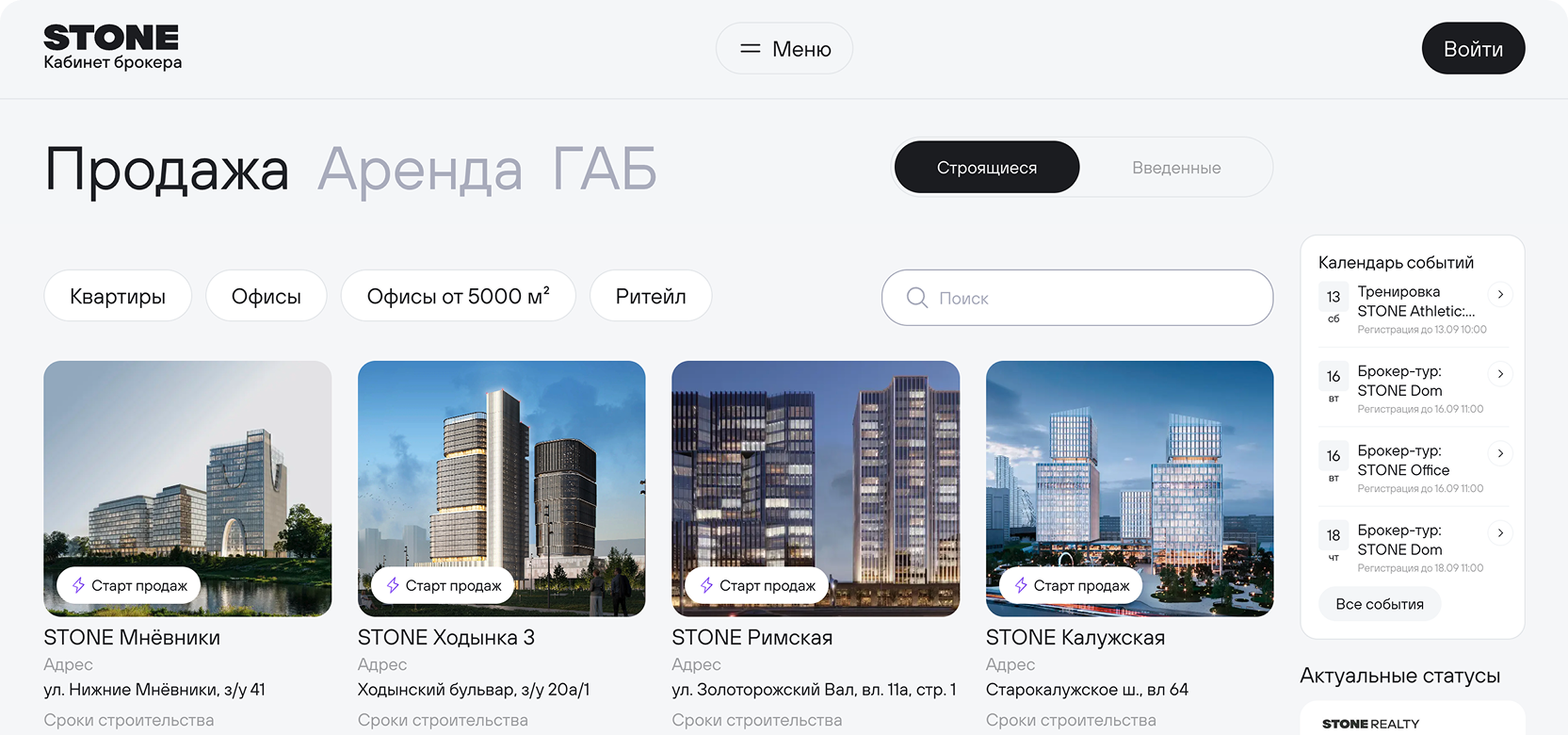Click the Календарь событий heading
The width and height of the screenshot is (1568, 735).
pos(1396,263)
